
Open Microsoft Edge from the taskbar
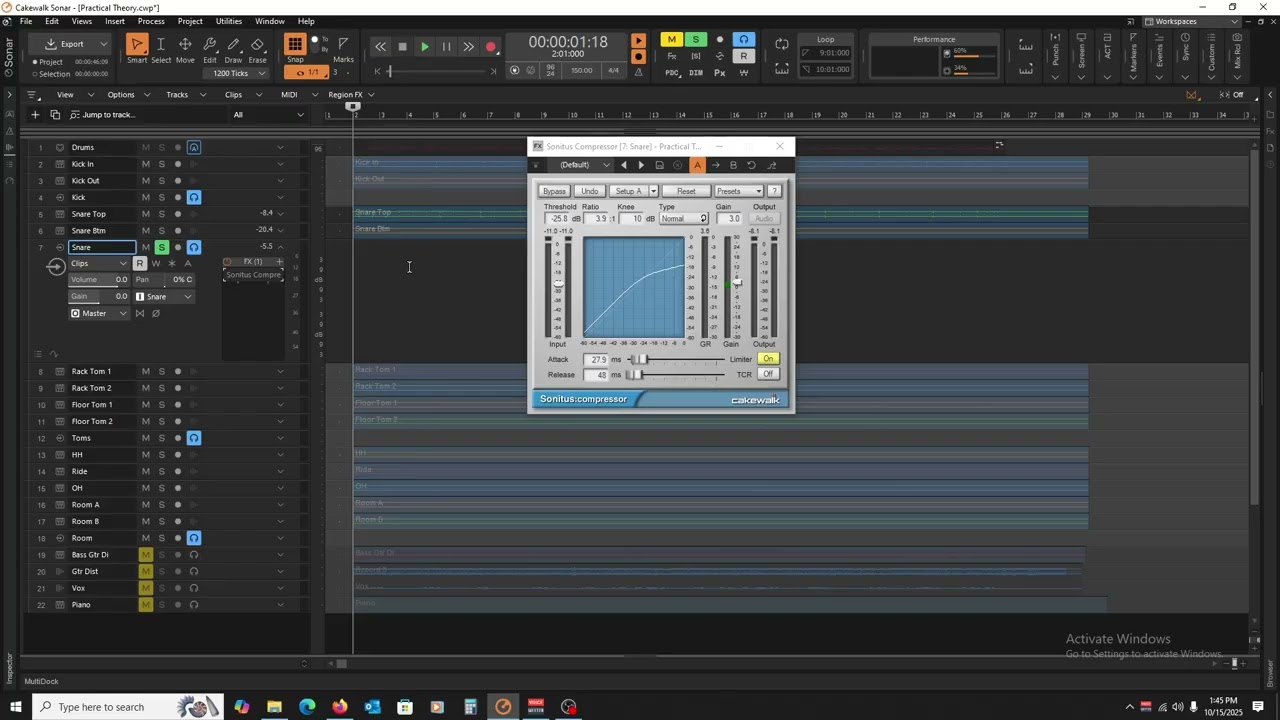(307, 707)
